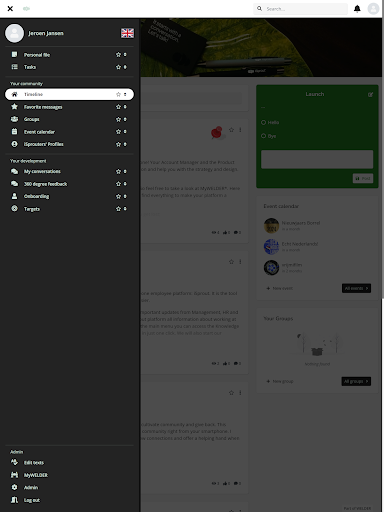The height and width of the screenshot is (512, 384).
Task: Click the Personal file document icon
Action: pos(14,54)
